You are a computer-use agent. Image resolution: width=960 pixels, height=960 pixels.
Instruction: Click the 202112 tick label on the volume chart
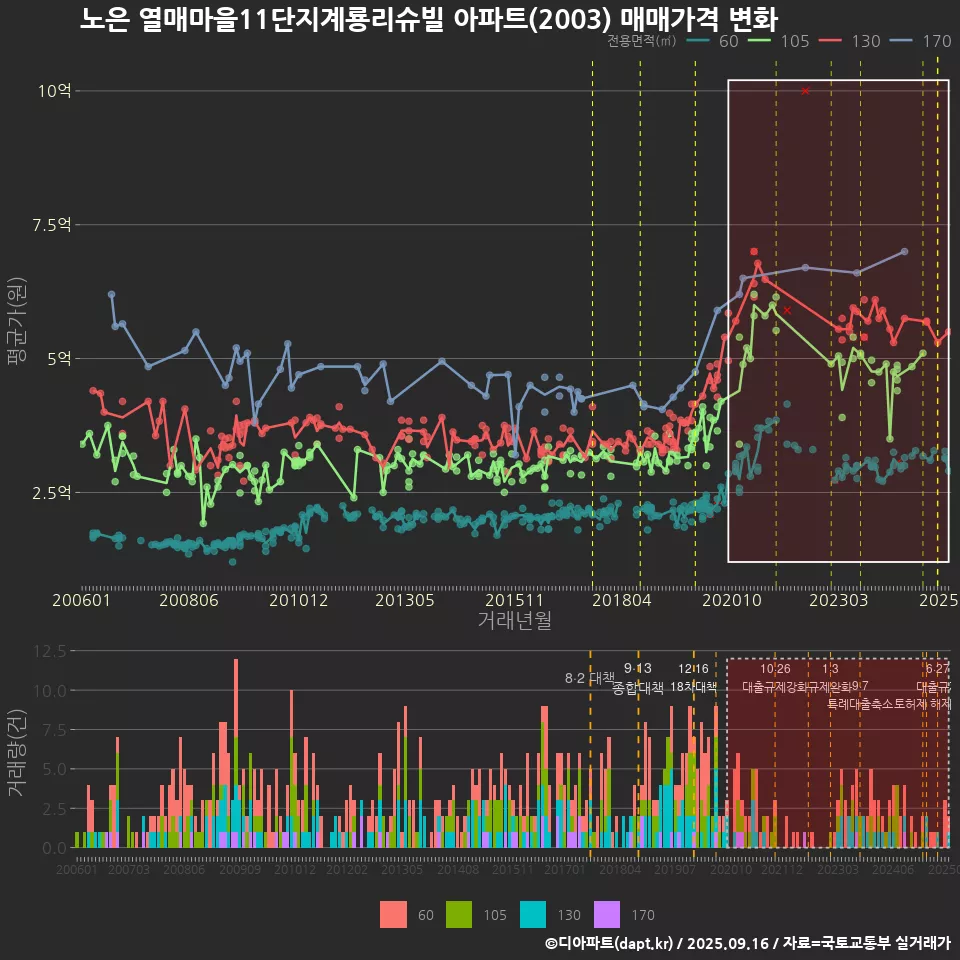[782, 869]
